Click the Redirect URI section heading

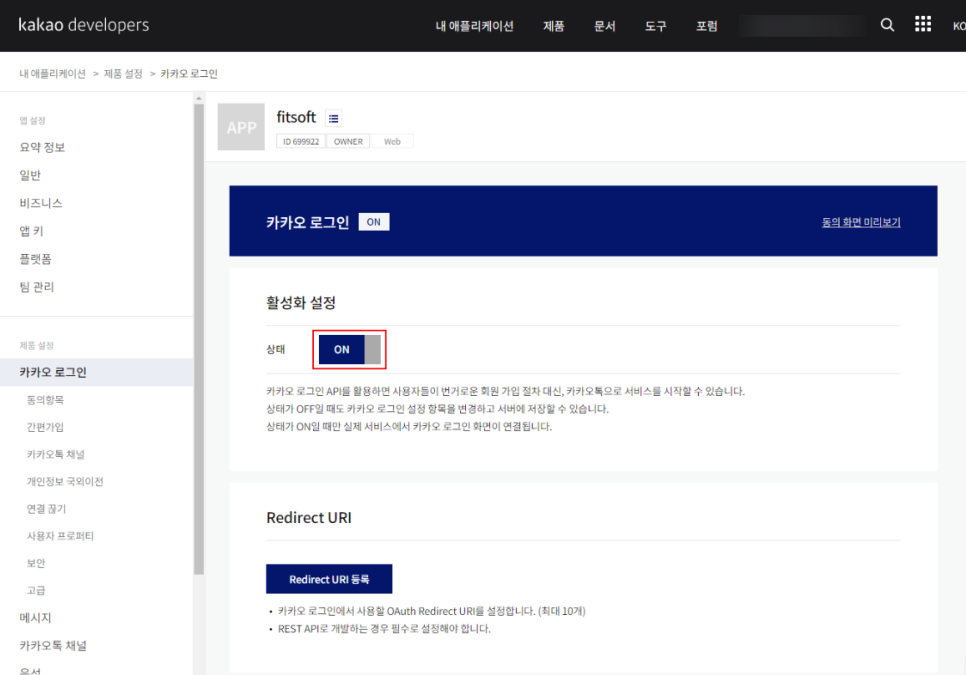(309, 517)
